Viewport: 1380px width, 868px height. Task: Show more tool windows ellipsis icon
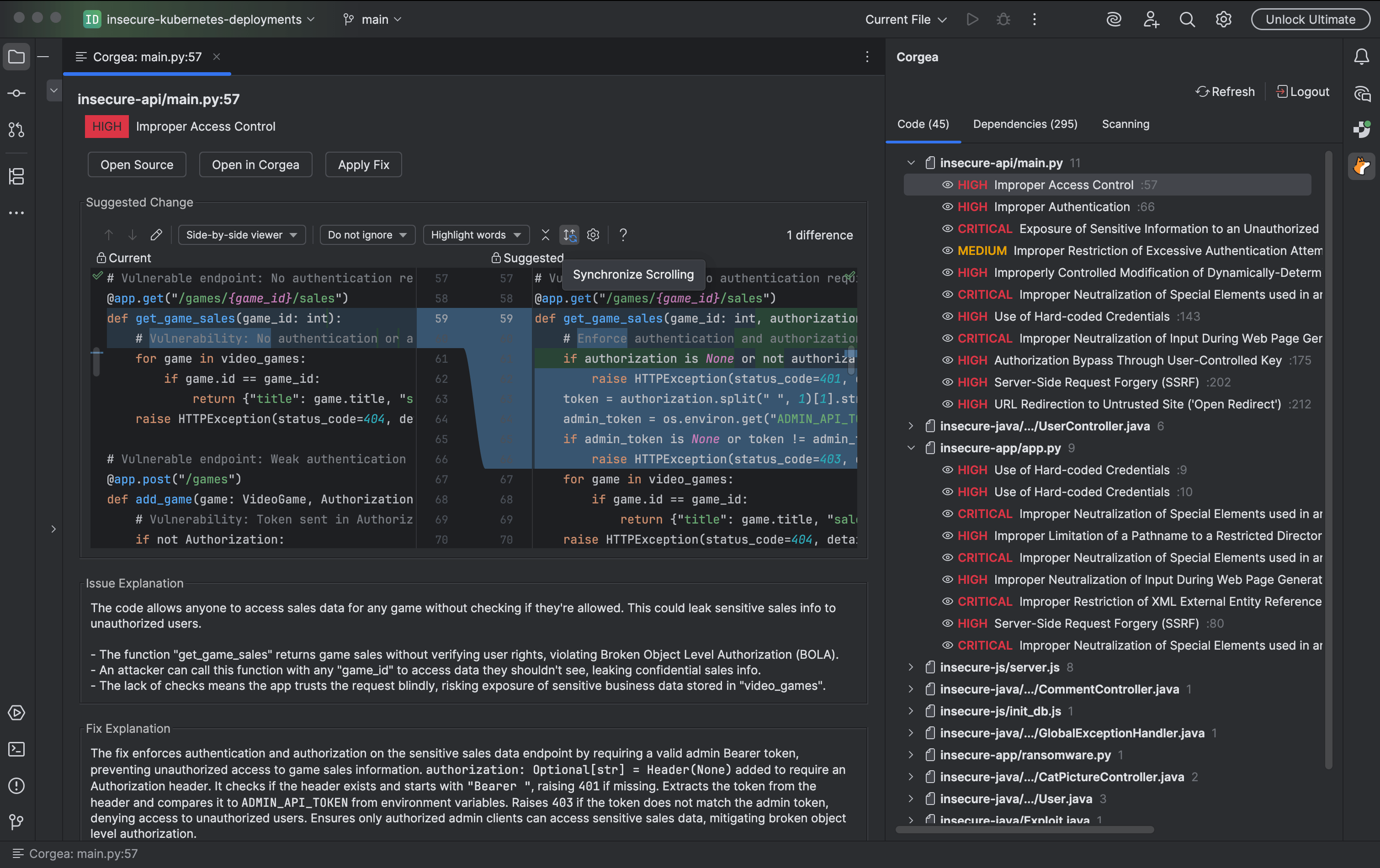click(x=16, y=212)
